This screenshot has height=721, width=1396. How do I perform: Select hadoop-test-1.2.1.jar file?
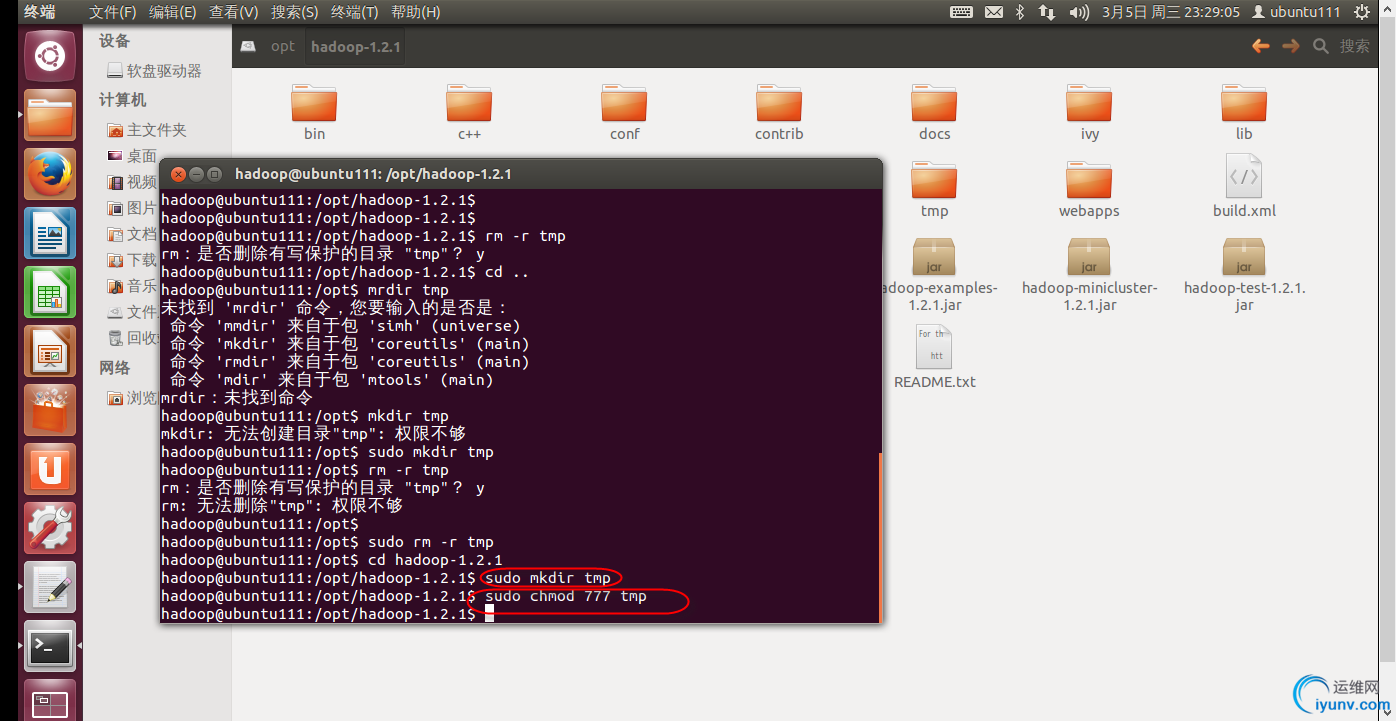1244,275
